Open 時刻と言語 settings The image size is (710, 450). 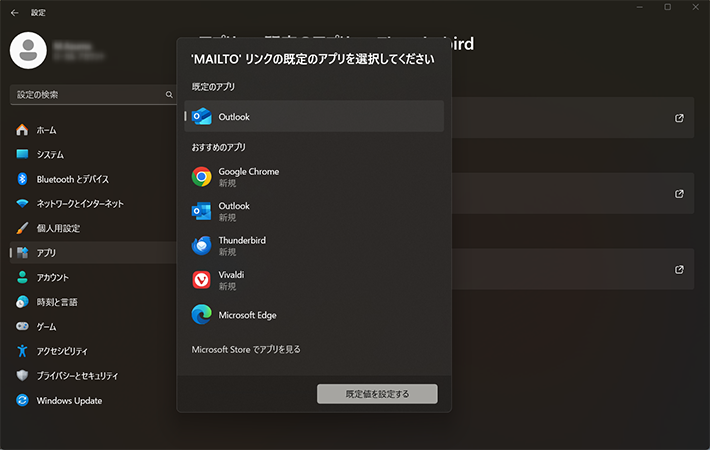pyautogui.click(x=93, y=302)
